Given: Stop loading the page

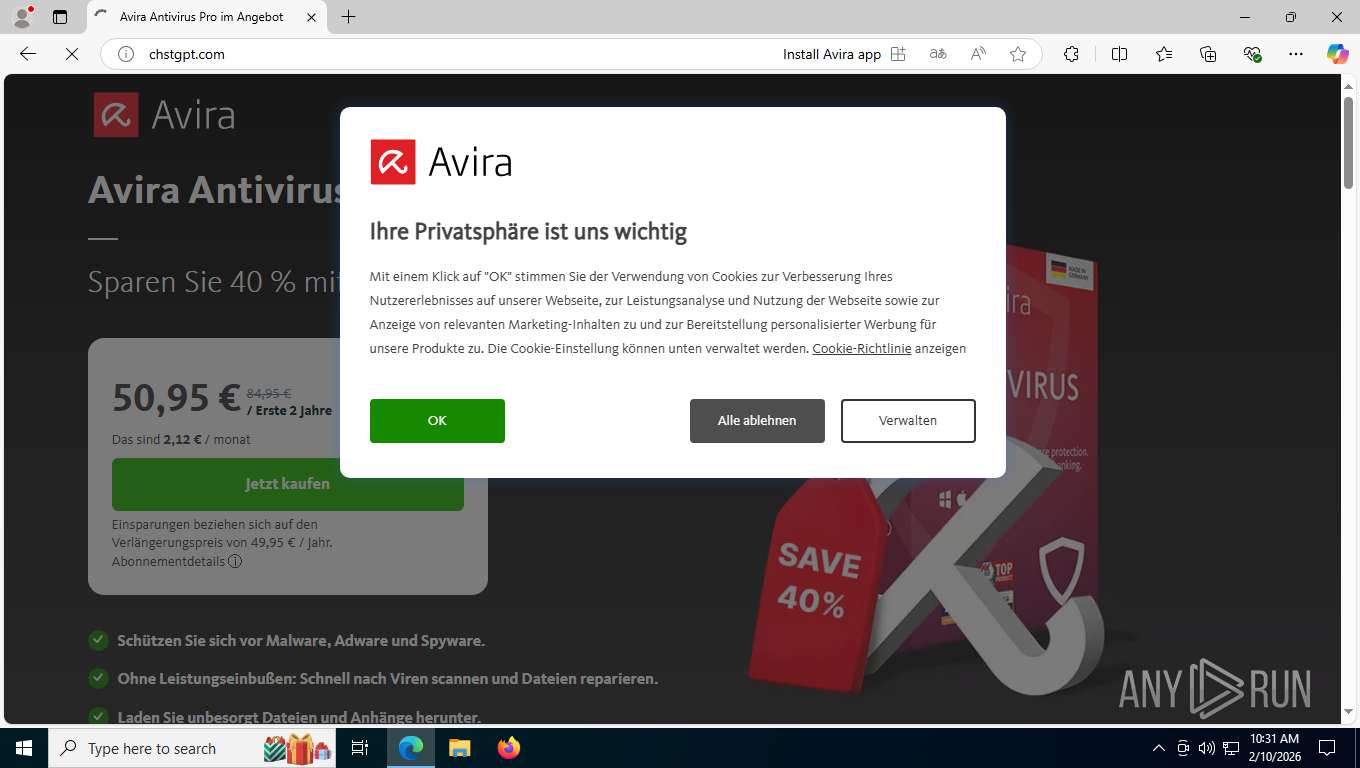Looking at the screenshot, I should coord(72,54).
